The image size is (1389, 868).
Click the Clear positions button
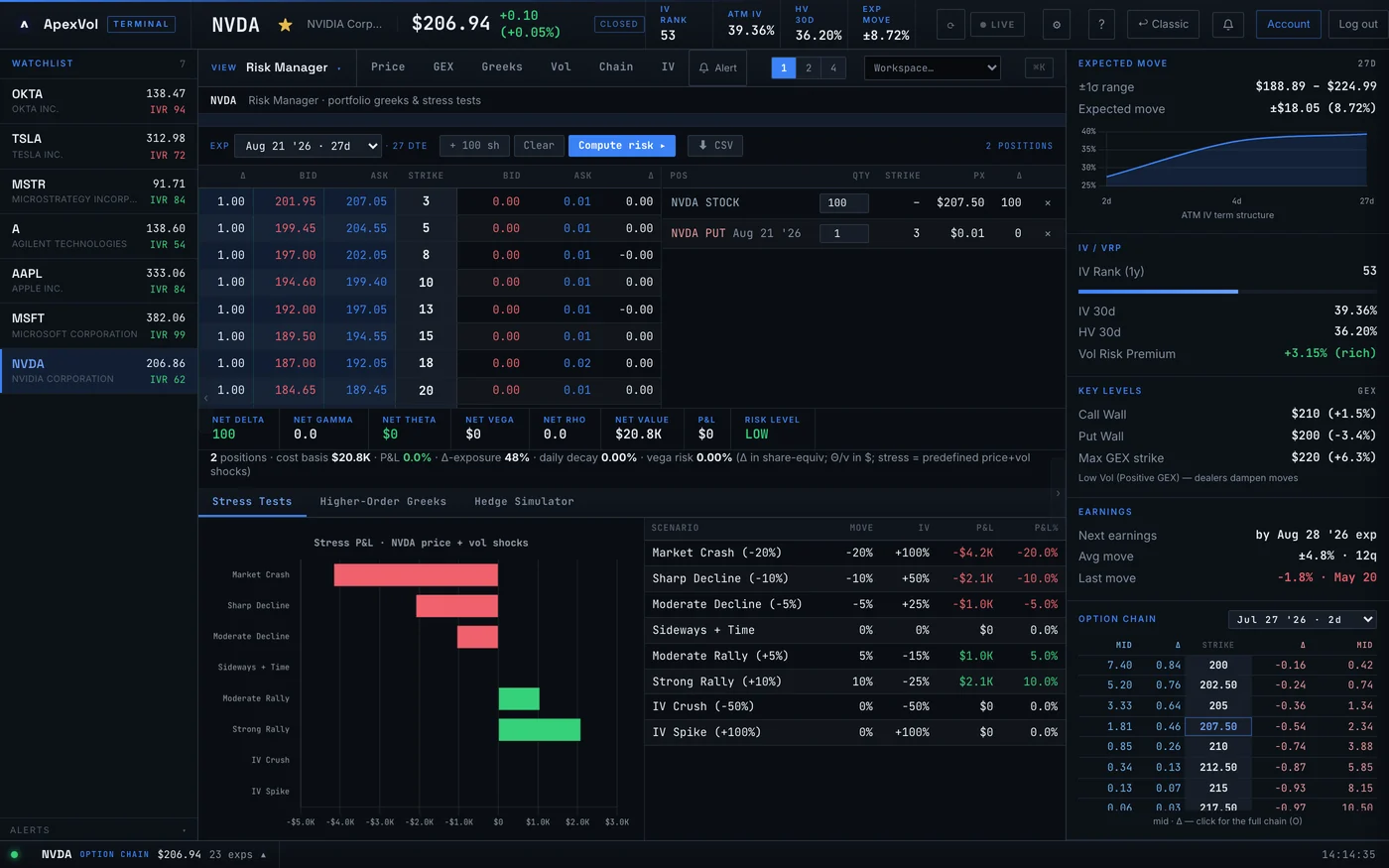pyautogui.click(x=539, y=146)
